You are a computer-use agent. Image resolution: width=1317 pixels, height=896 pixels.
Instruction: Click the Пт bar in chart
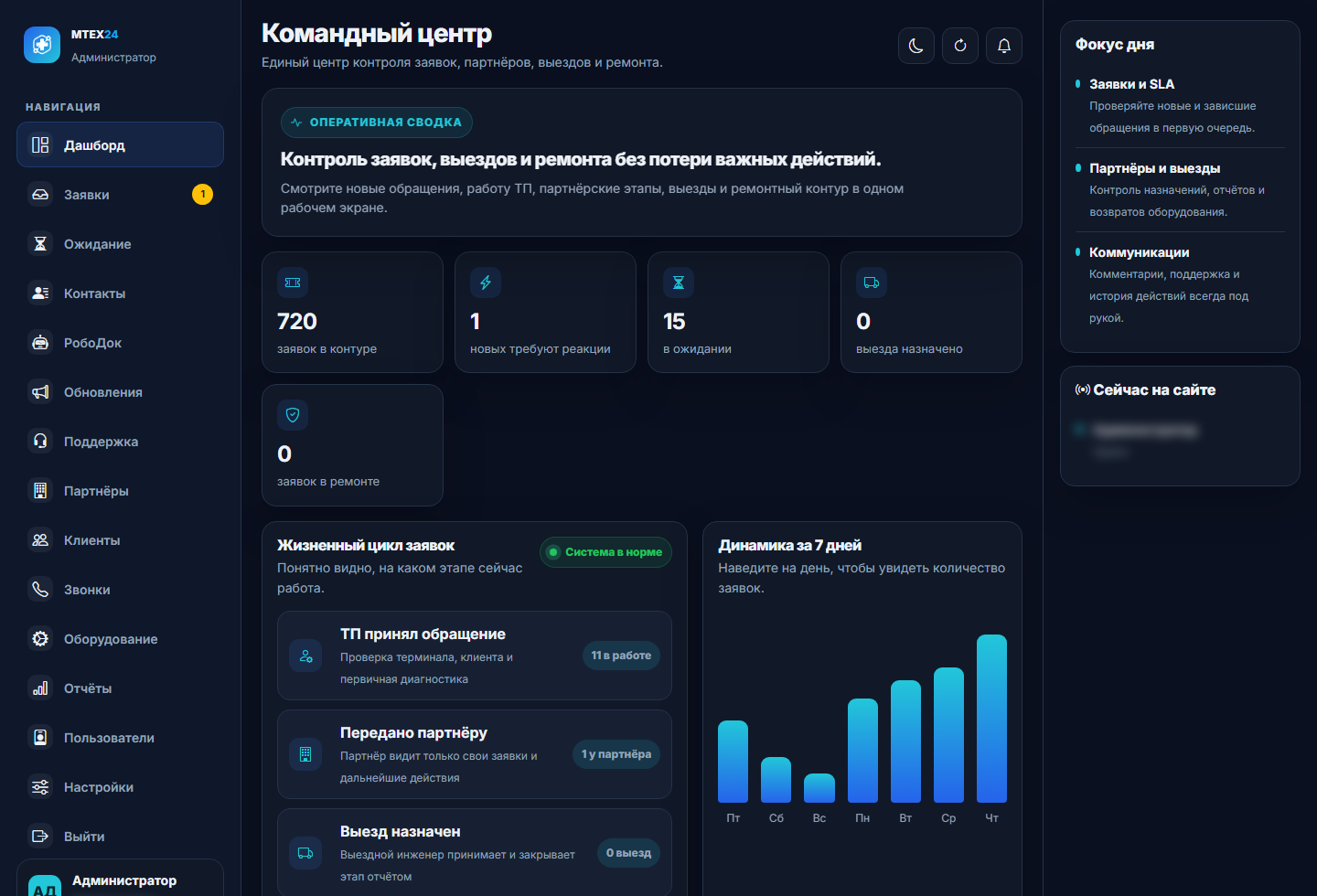click(733, 762)
